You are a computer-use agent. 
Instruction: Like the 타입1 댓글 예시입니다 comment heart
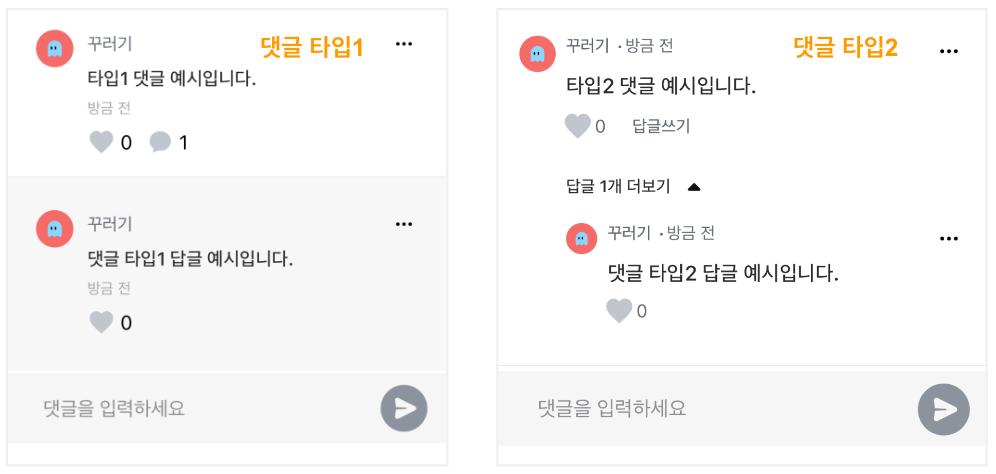pyautogui.click(x=101, y=142)
